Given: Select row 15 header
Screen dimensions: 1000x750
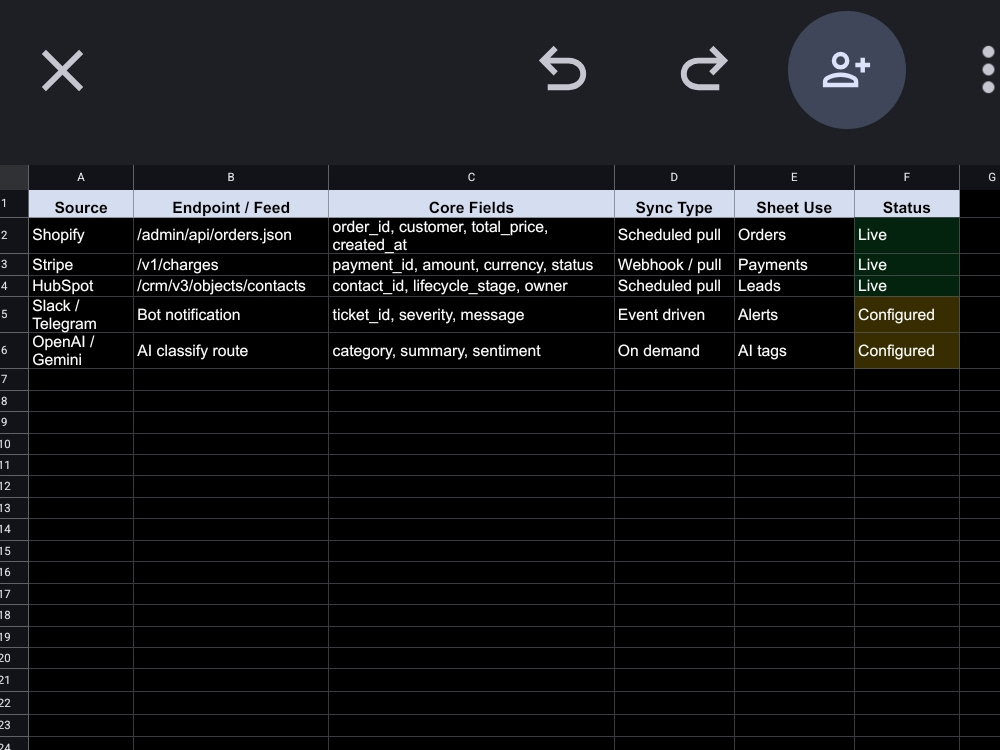Looking at the screenshot, I should 14,551.
